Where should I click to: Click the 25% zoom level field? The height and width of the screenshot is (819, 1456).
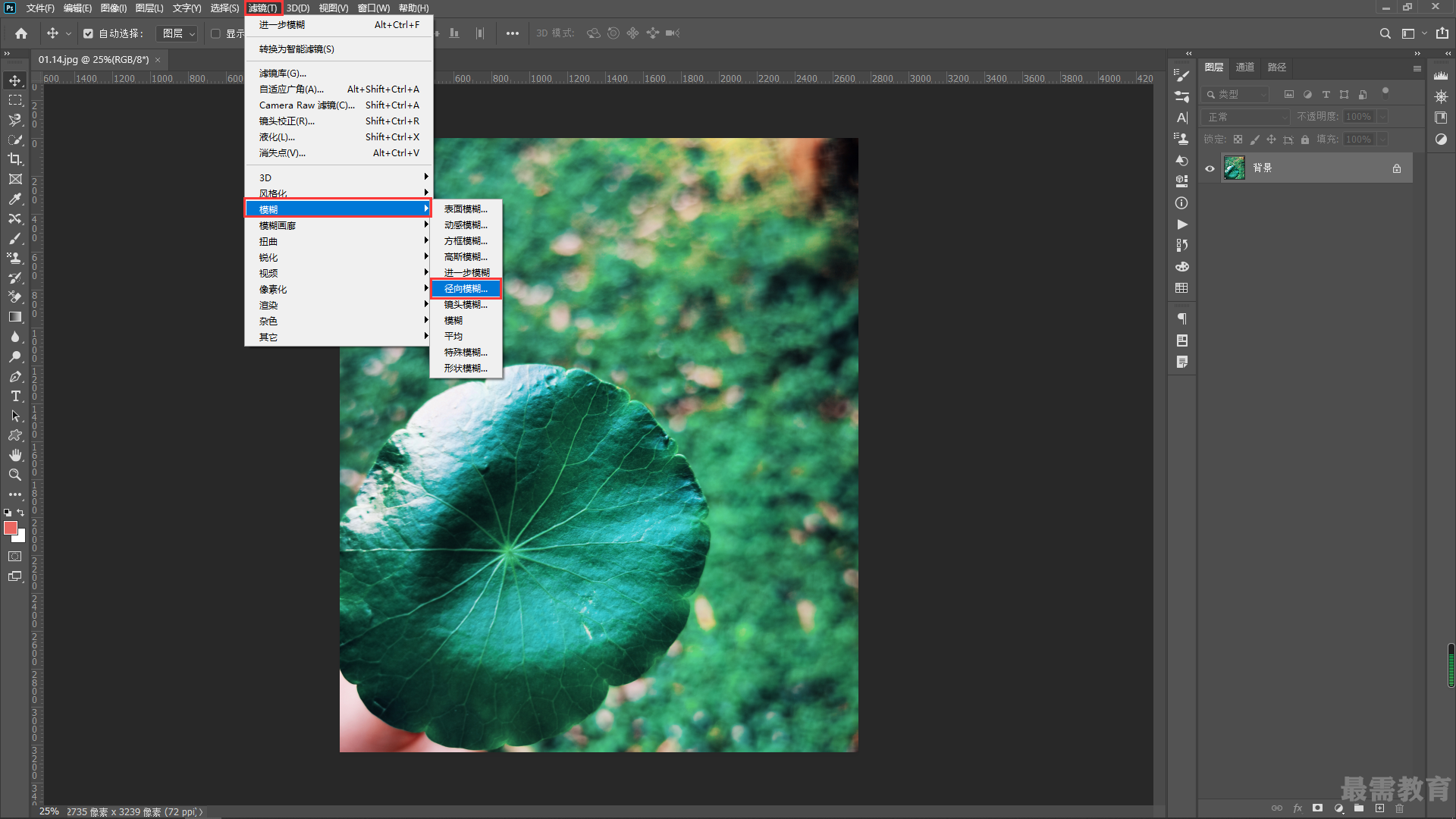(x=49, y=811)
